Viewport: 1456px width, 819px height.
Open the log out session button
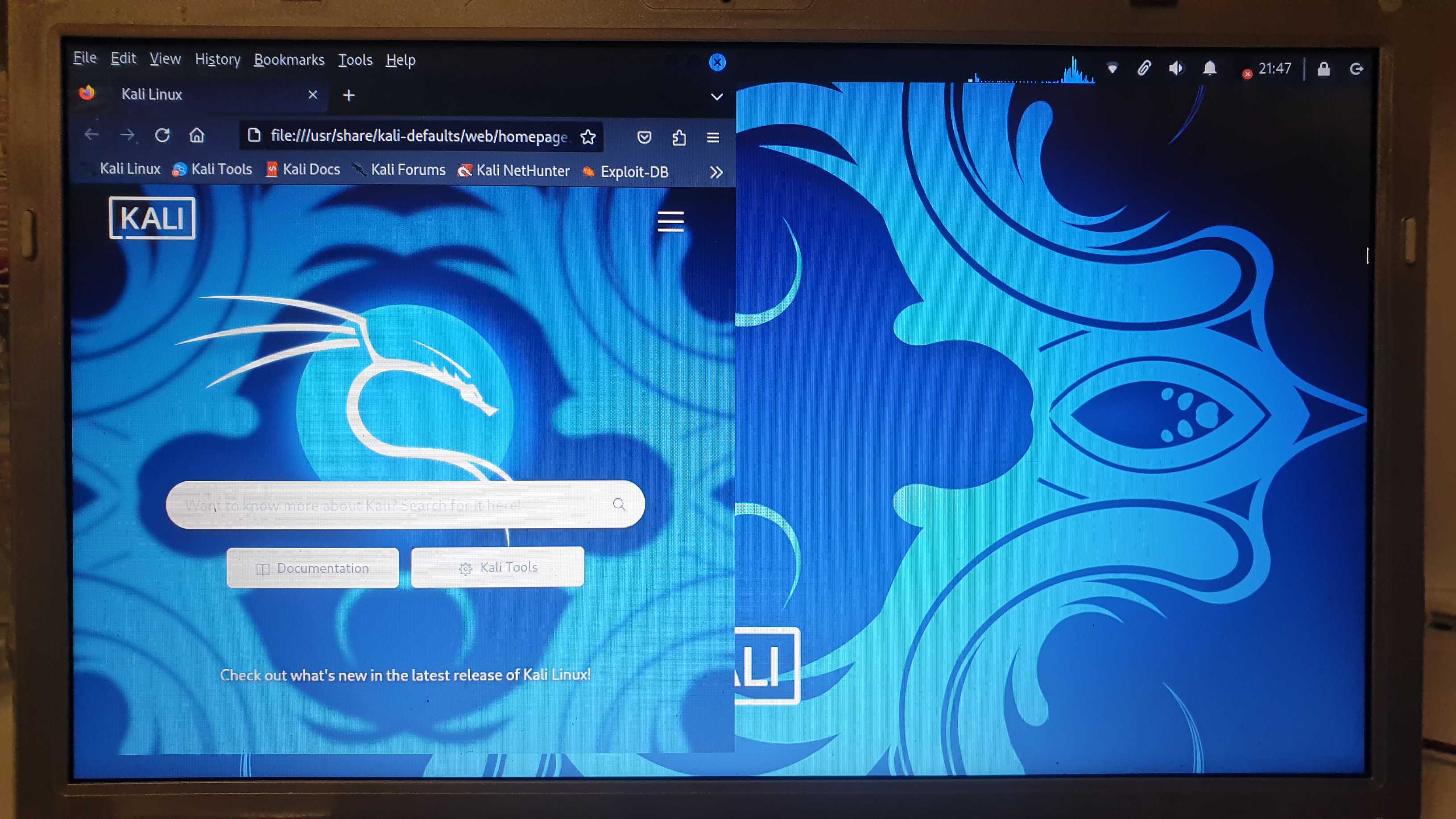pyautogui.click(x=1357, y=69)
